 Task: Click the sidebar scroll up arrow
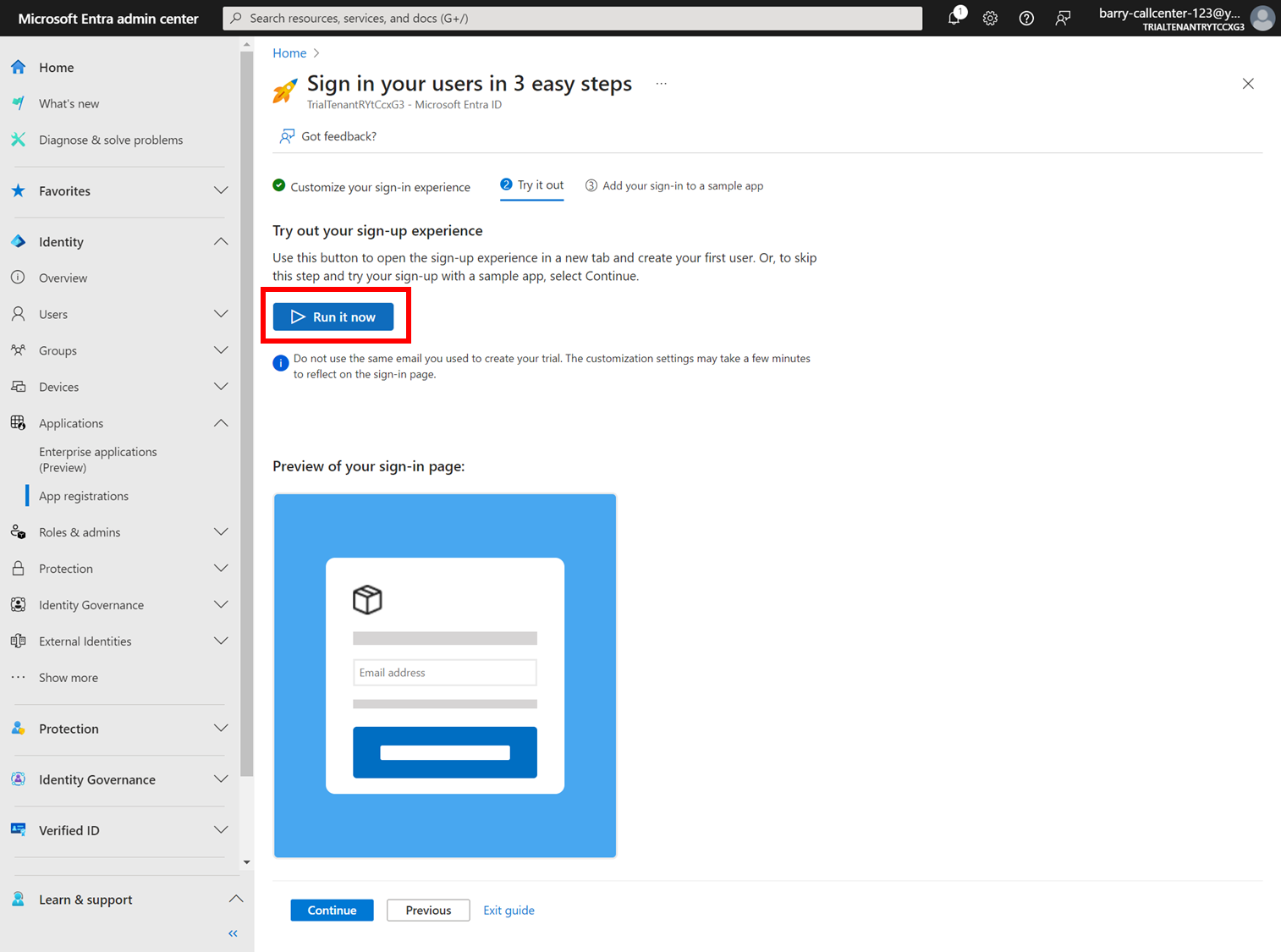pos(246,44)
